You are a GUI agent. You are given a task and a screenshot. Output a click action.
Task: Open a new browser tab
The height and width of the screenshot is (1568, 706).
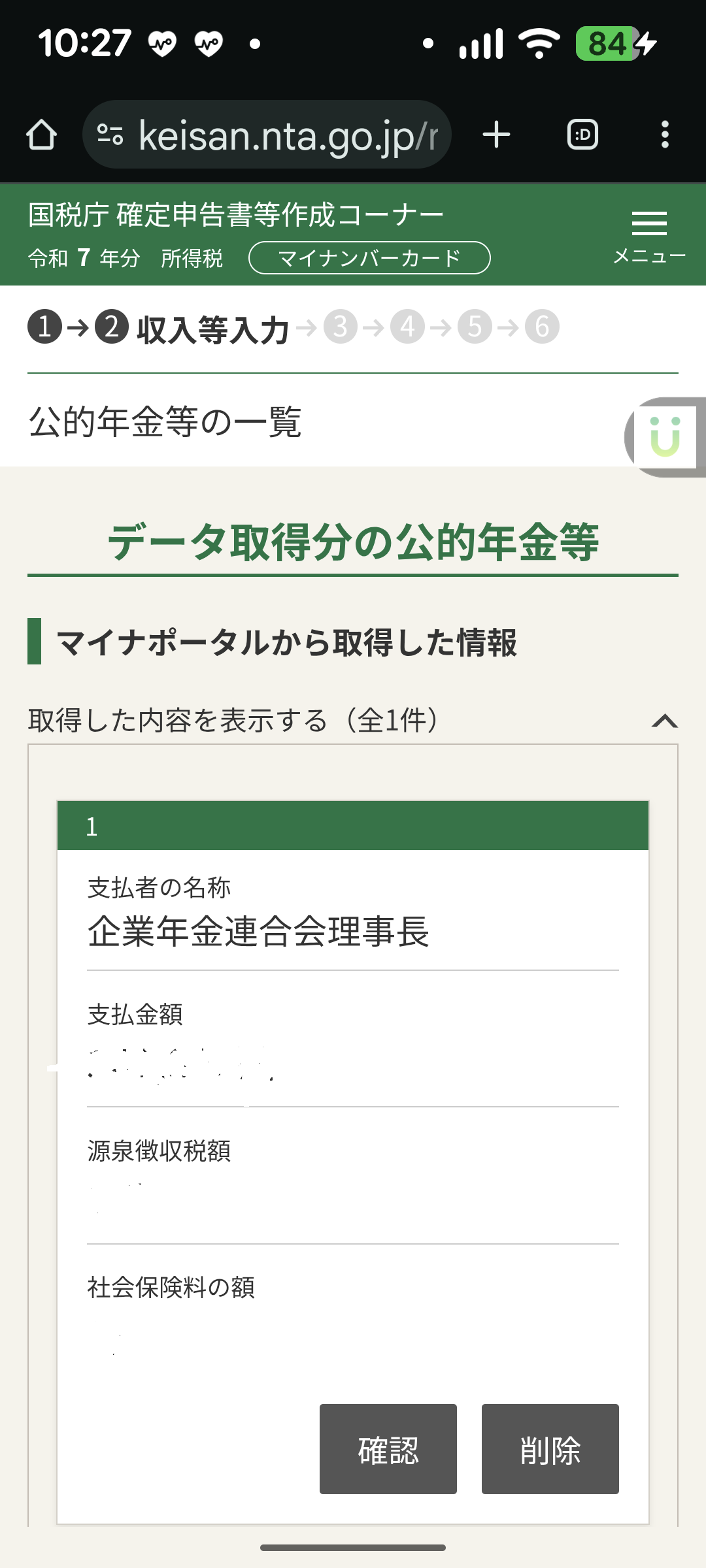496,135
